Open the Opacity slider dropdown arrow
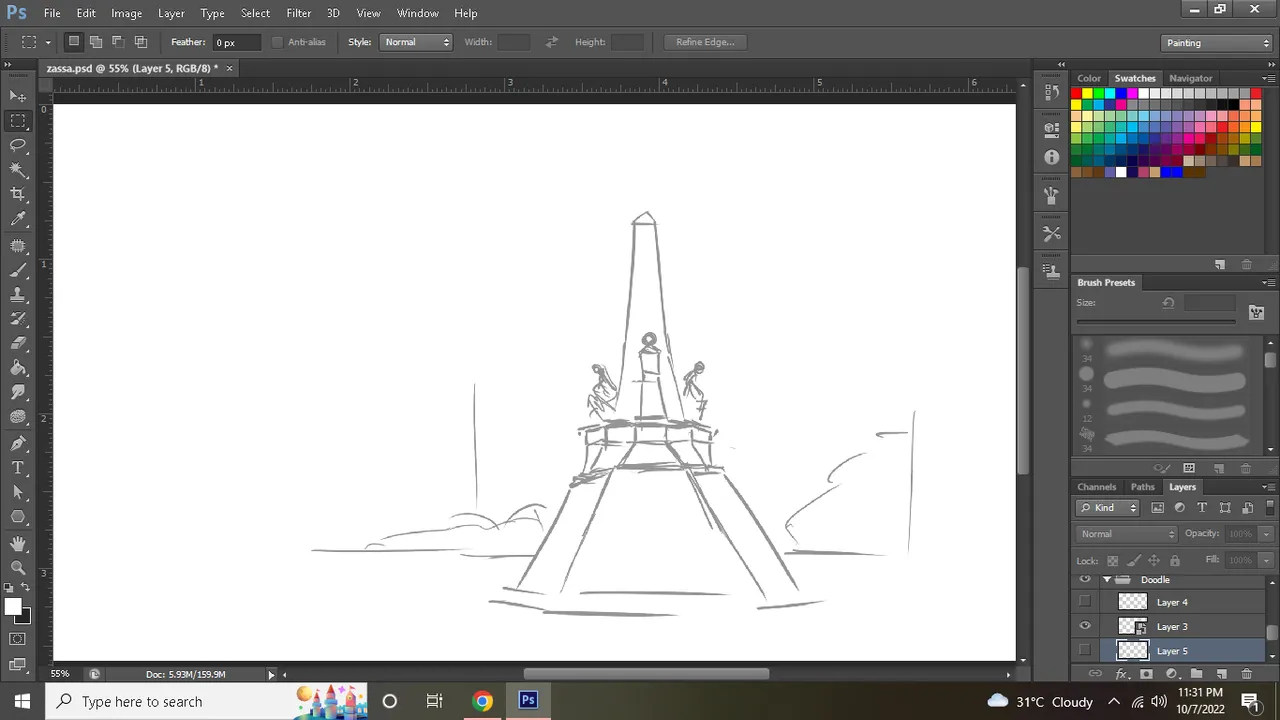 click(x=1265, y=534)
